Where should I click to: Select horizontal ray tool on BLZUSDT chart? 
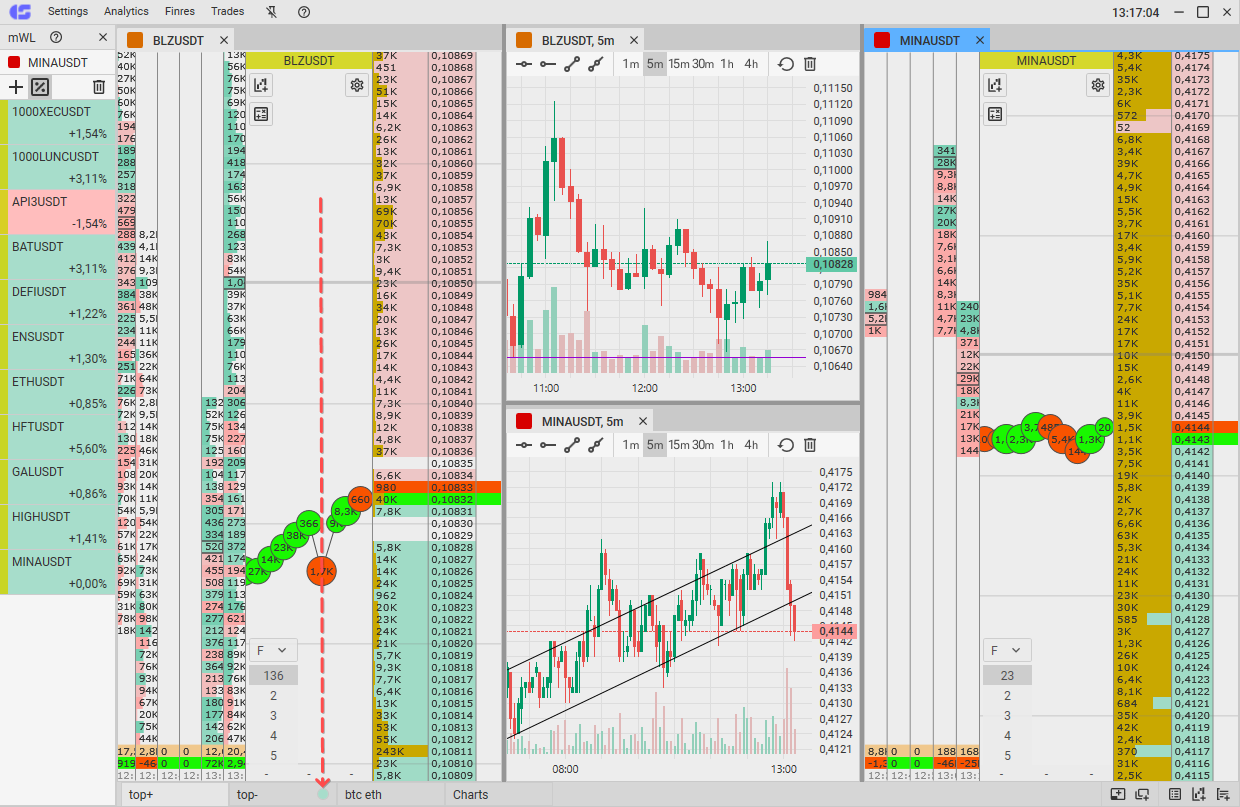click(548, 64)
